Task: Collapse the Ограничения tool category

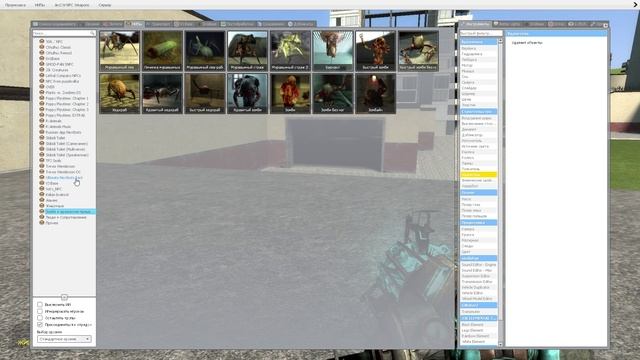Action: click(478, 42)
